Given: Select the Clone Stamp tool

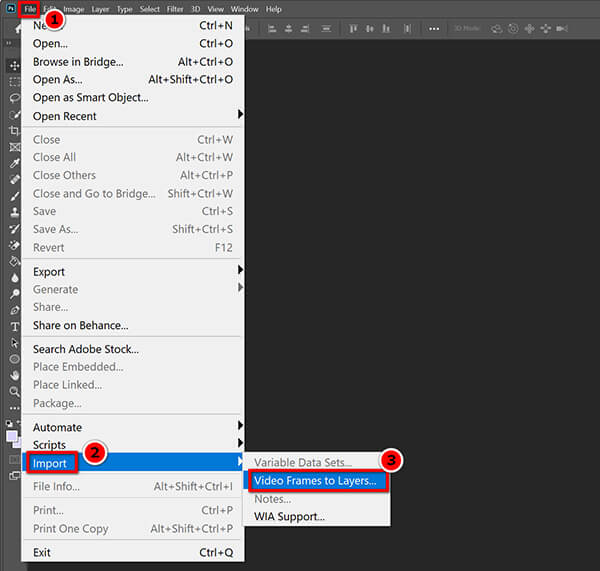Looking at the screenshot, I should coord(15,212).
